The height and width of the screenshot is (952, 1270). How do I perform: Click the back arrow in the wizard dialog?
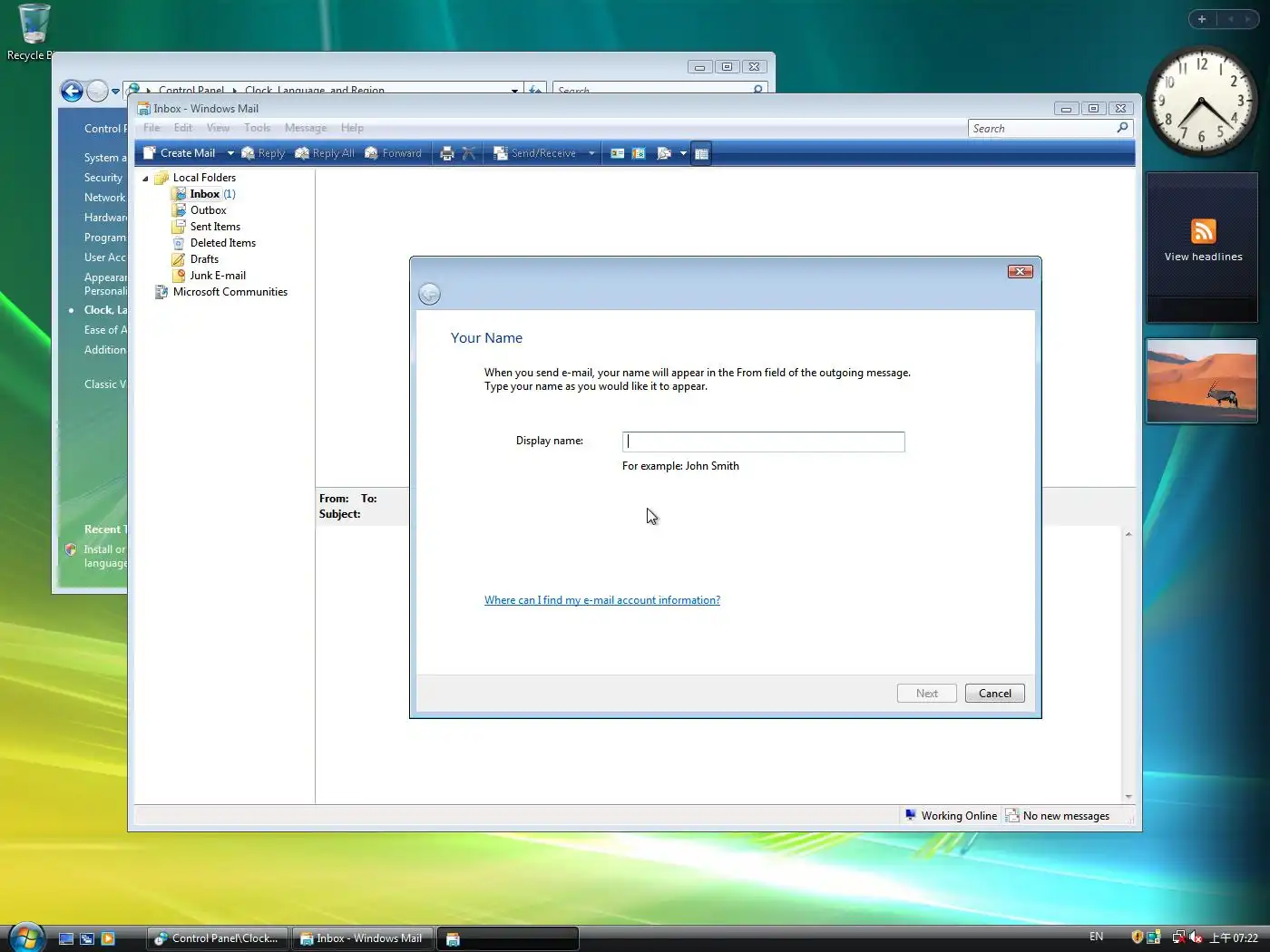[430, 294]
